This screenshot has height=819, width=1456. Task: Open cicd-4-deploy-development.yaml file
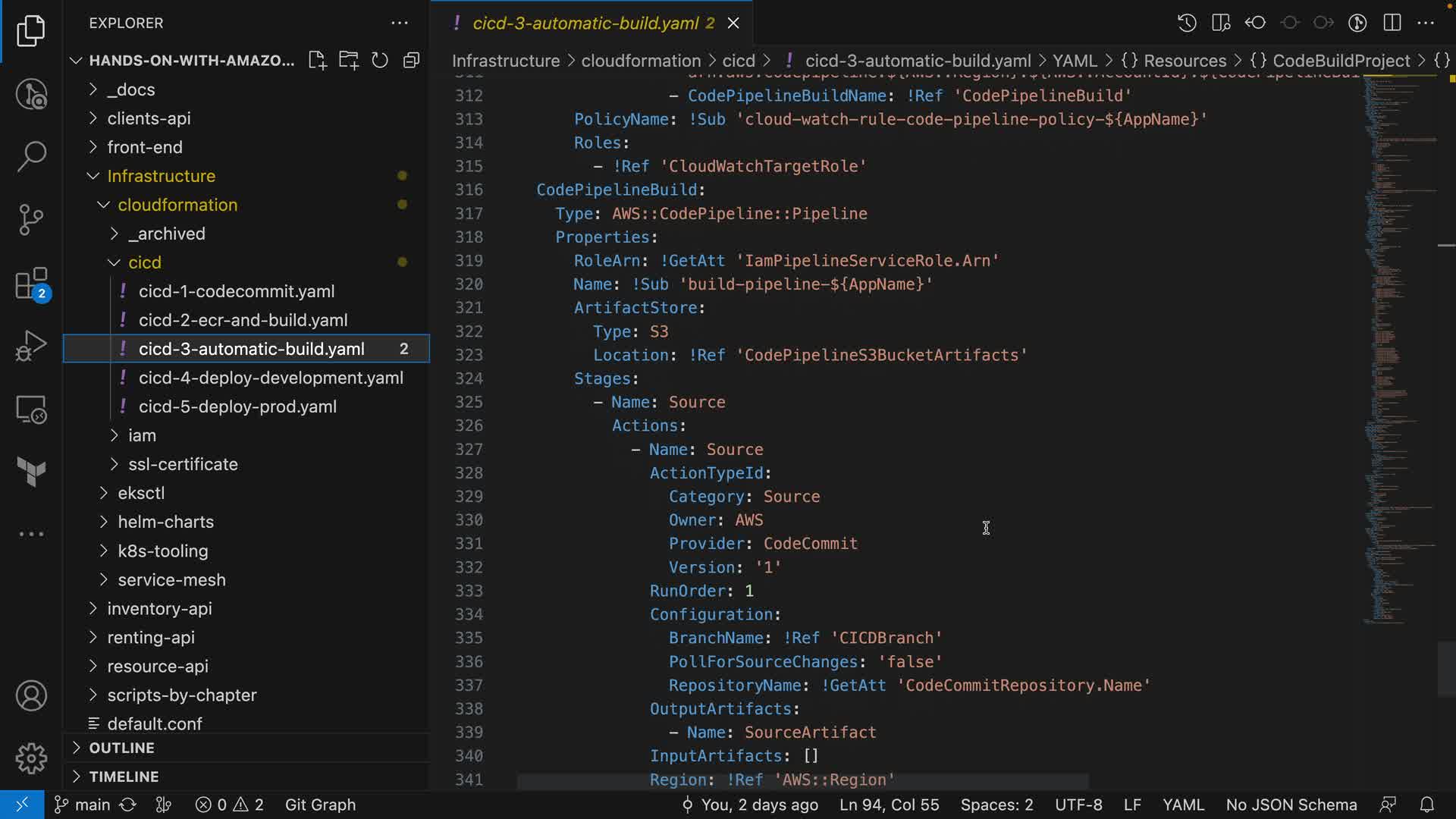271,378
